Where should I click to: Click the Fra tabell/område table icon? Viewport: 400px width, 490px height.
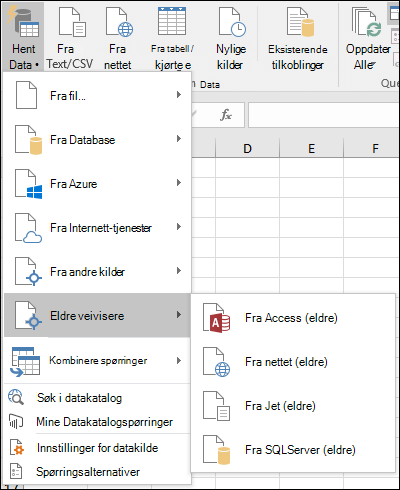[x=172, y=21]
